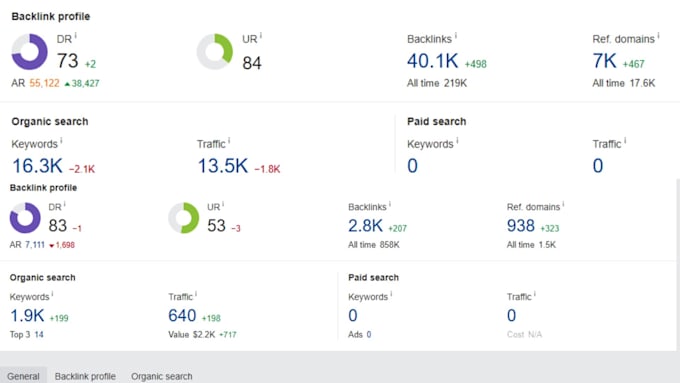Click the +2 change beside DR 73
This screenshot has height=383, width=680.
click(90, 64)
